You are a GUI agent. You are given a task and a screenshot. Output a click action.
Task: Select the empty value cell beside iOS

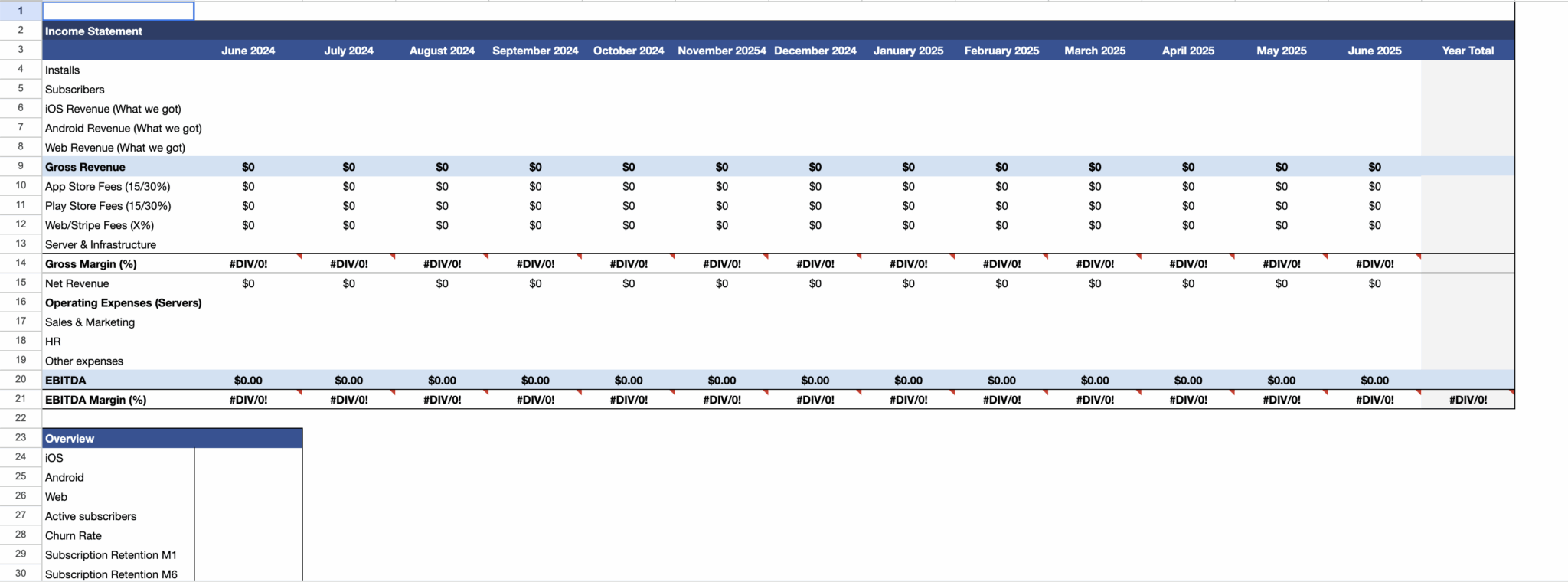coord(248,458)
